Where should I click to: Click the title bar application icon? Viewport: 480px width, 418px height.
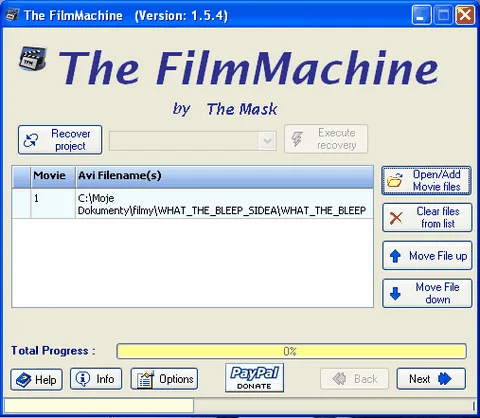pyautogui.click(x=13, y=15)
